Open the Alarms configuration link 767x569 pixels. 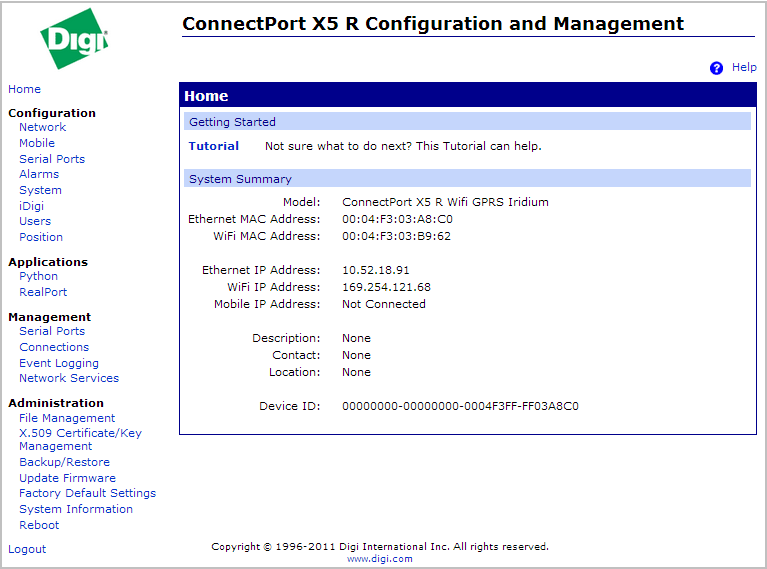[x=39, y=174]
